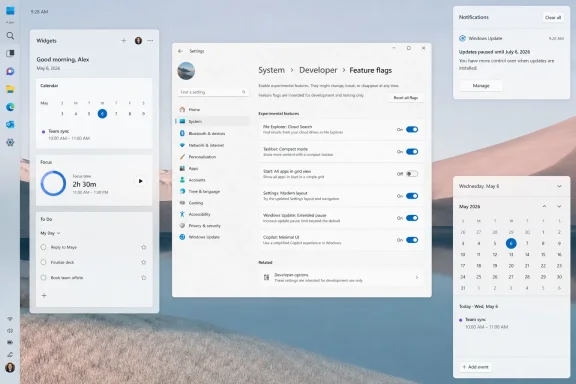Navigate to System in the breadcrumb
Viewport: 576px width, 384px height.
[x=271, y=70]
